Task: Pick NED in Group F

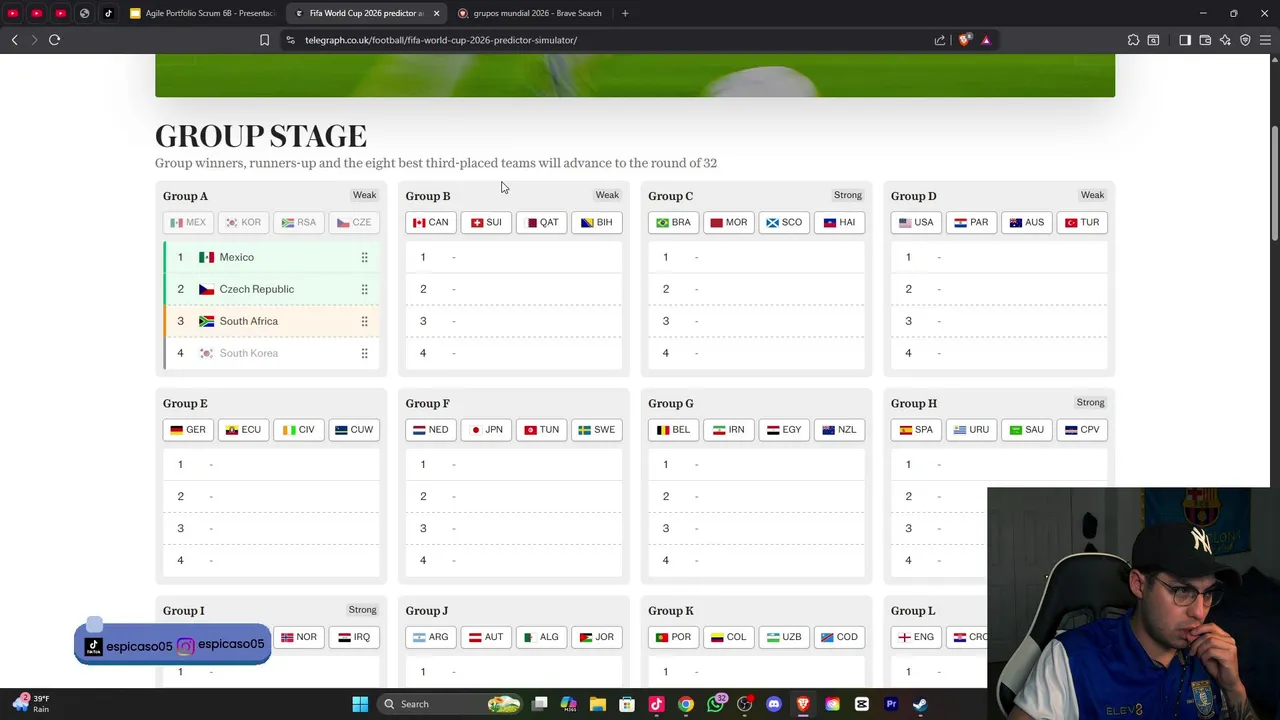Action: coord(431,429)
